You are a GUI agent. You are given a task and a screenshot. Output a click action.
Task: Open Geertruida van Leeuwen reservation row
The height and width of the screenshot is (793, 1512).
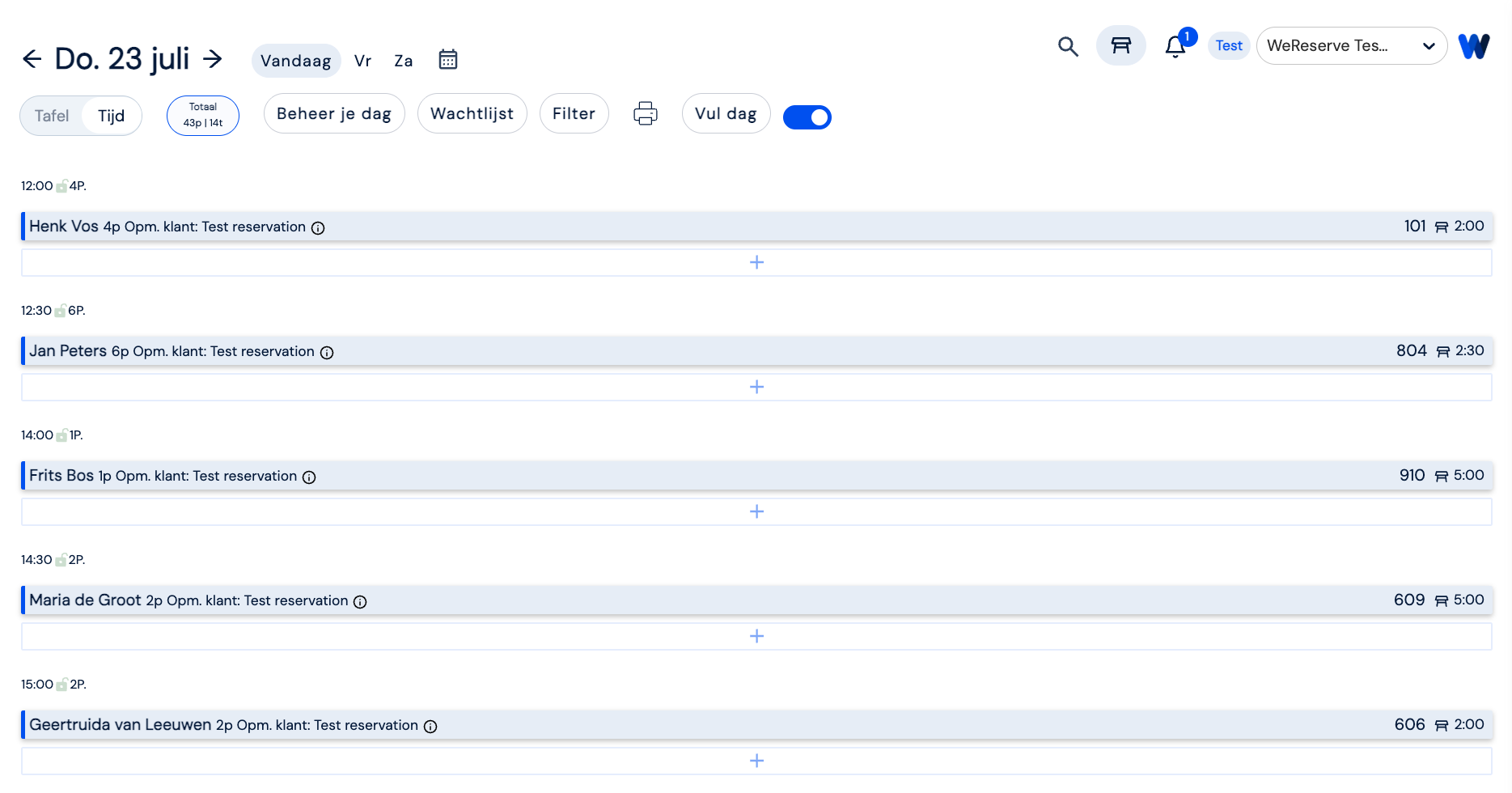756,725
